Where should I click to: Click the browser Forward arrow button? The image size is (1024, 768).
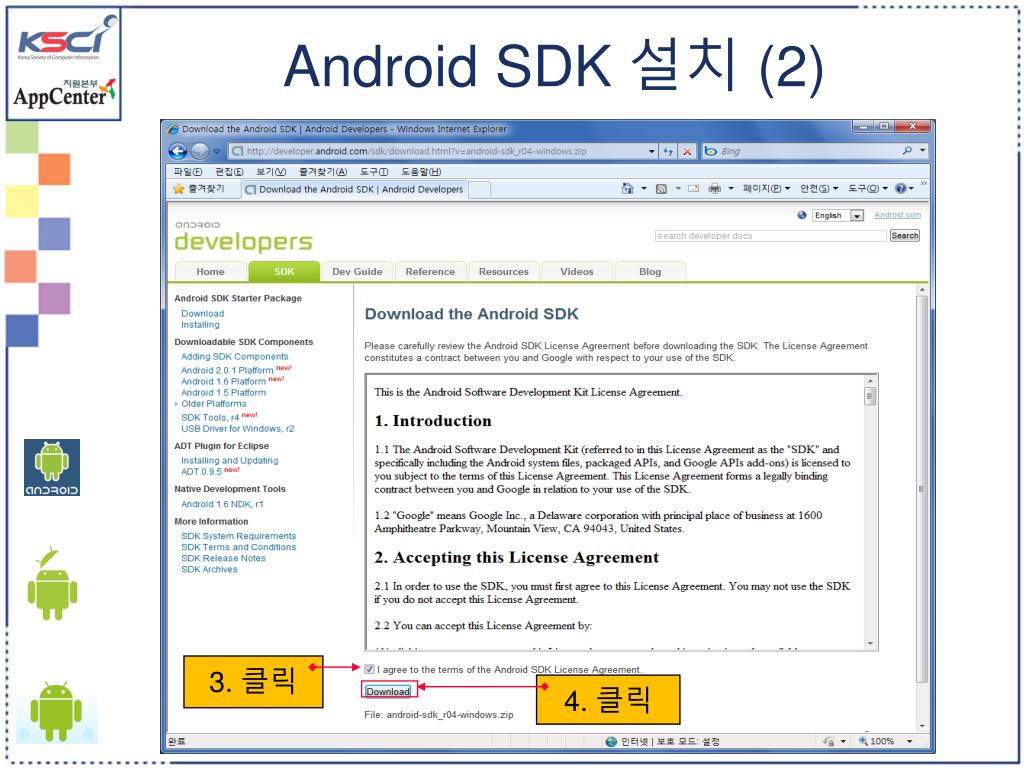tap(200, 151)
